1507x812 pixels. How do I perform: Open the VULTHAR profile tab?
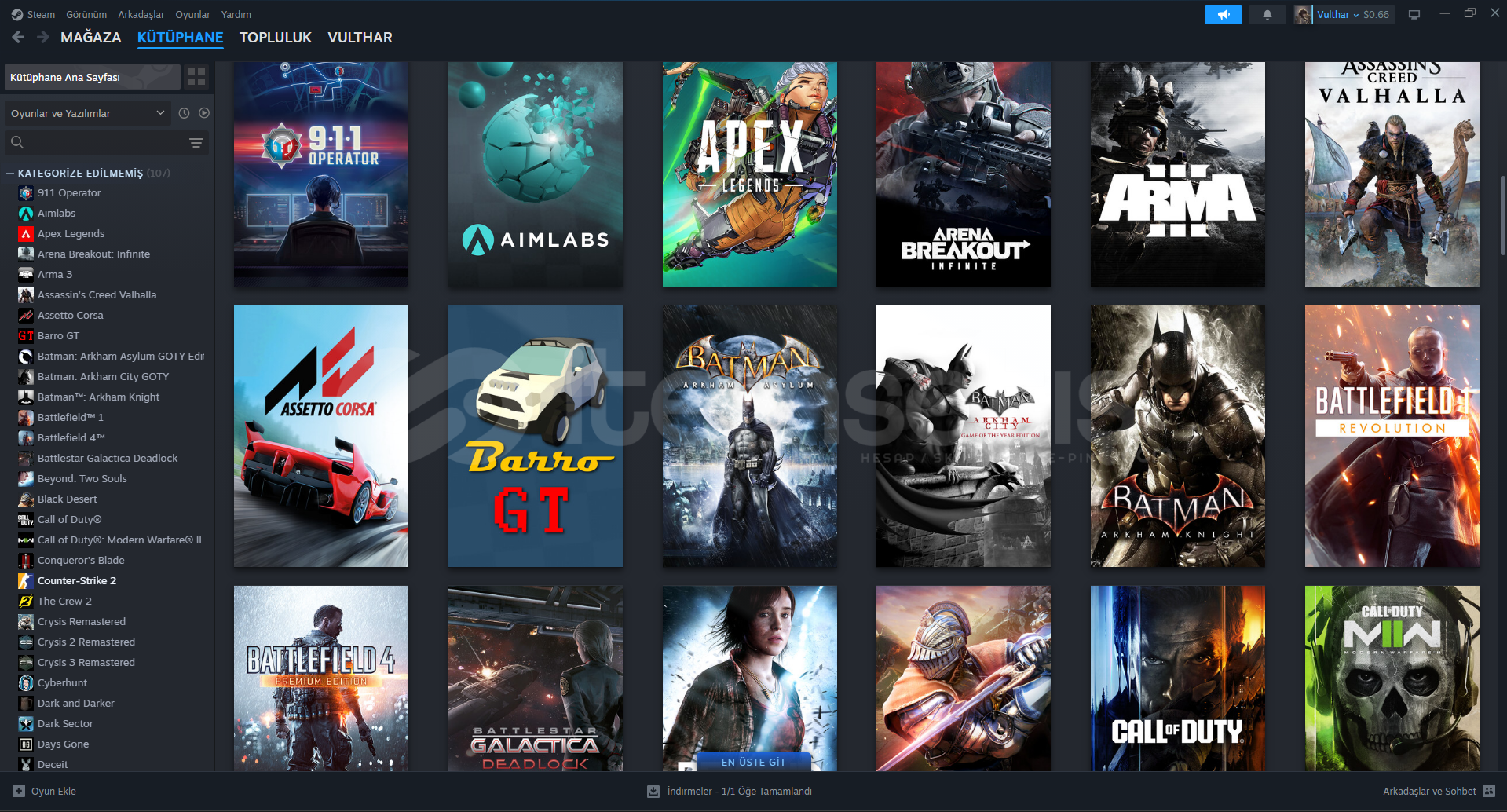pos(360,38)
